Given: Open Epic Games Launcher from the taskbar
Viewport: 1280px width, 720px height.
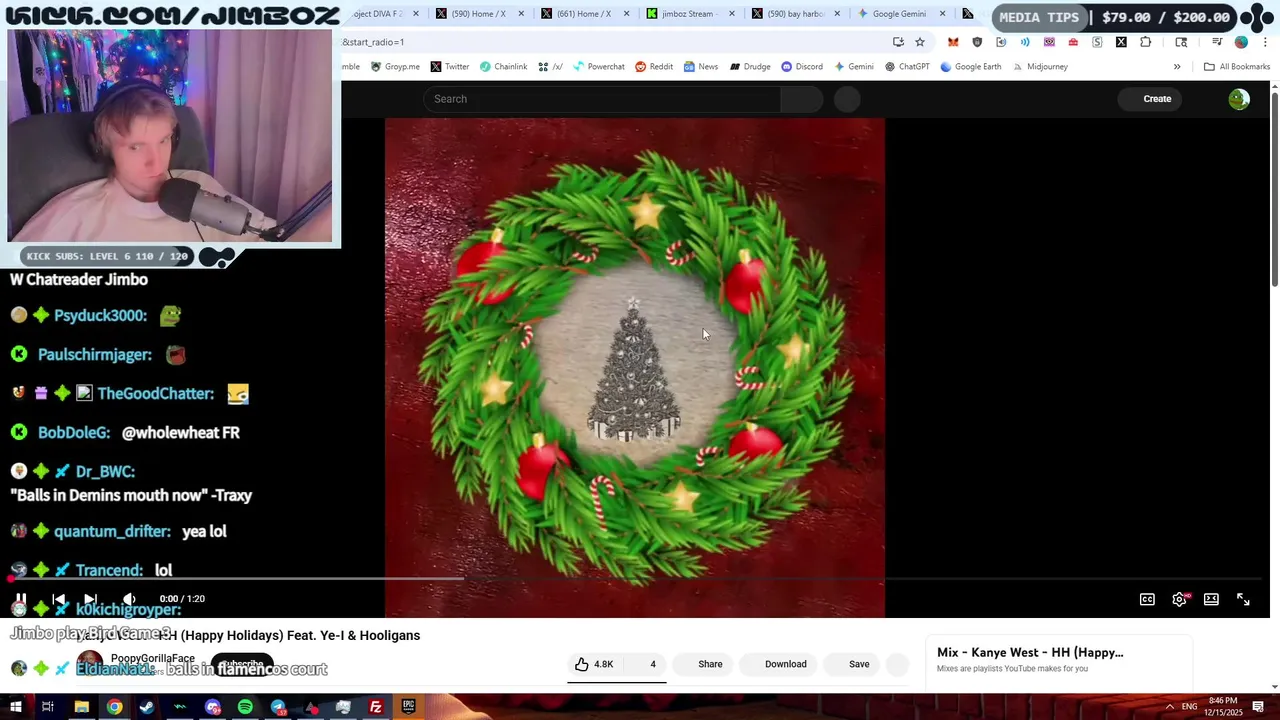Looking at the screenshot, I should 408,707.
